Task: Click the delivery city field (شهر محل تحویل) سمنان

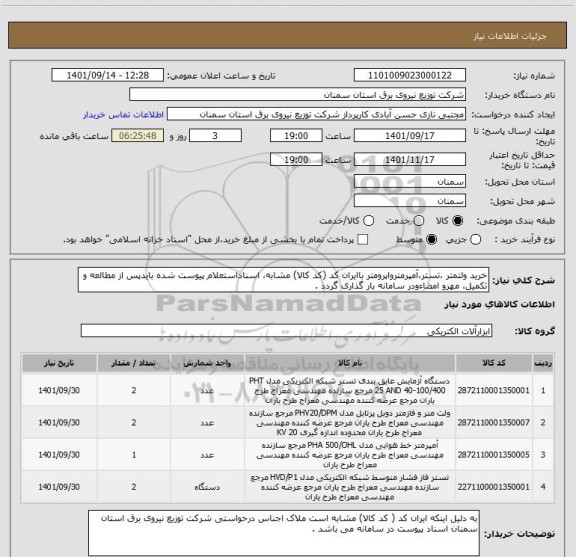Action: (410, 201)
